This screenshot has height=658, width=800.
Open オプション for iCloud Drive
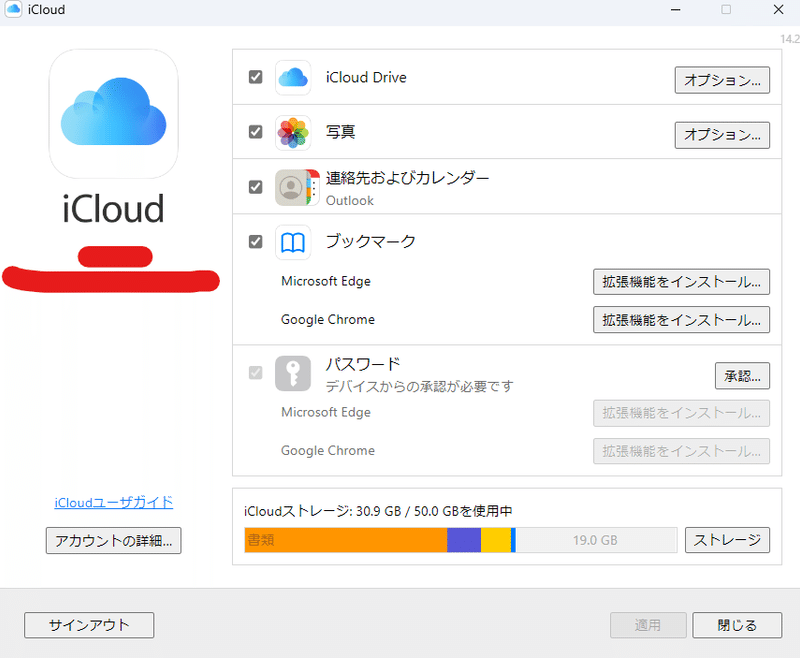pos(722,80)
